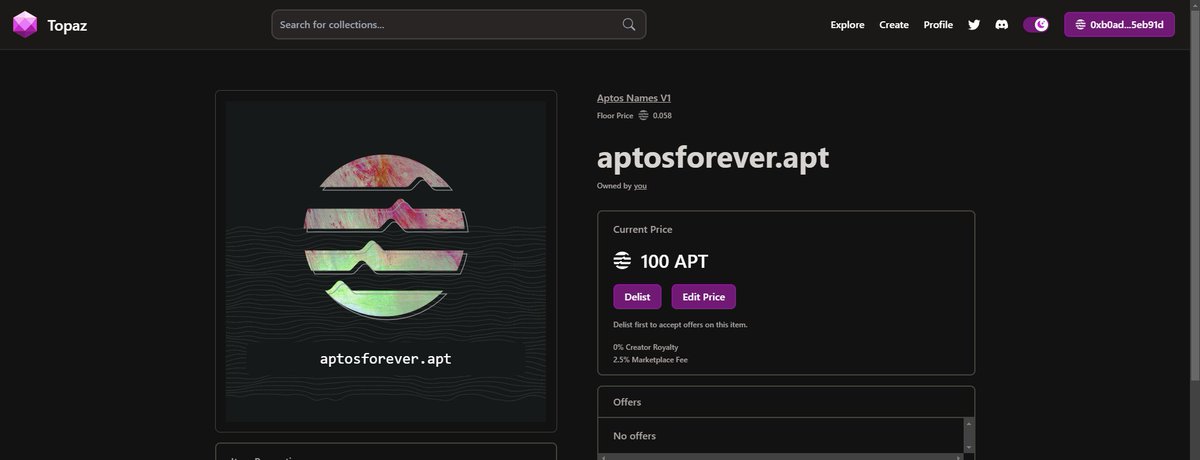The width and height of the screenshot is (1200, 460).
Task: Open the Explore menu item
Action: (847, 25)
